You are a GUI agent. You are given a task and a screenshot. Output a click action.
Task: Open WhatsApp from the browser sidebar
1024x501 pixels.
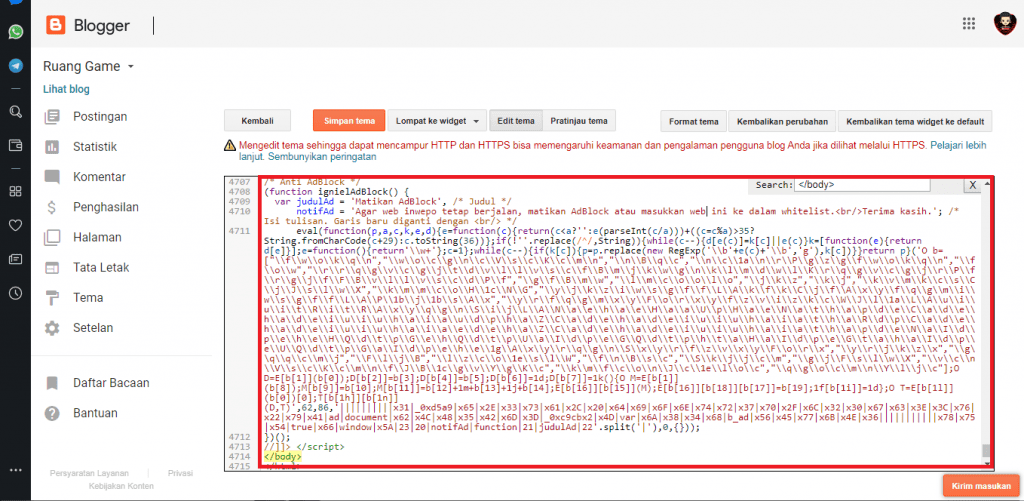tap(15, 31)
